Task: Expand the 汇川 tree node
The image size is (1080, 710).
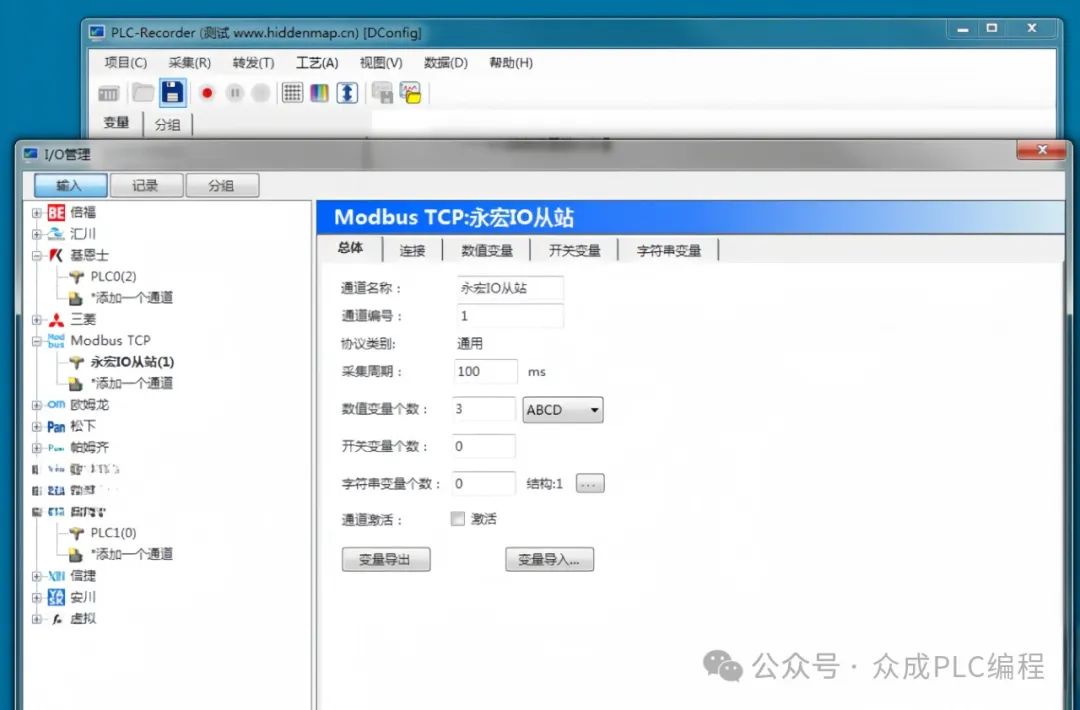Action: 37,234
